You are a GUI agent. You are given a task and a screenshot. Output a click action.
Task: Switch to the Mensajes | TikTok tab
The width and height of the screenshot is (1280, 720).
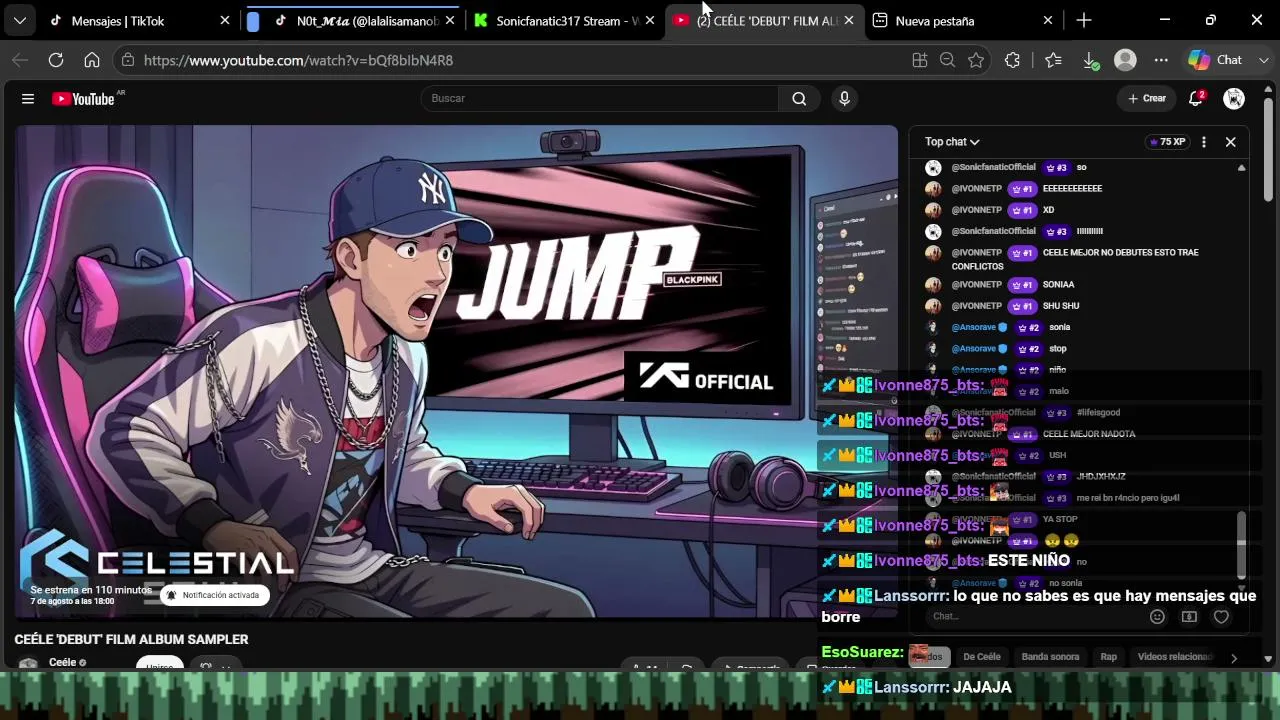pos(139,20)
